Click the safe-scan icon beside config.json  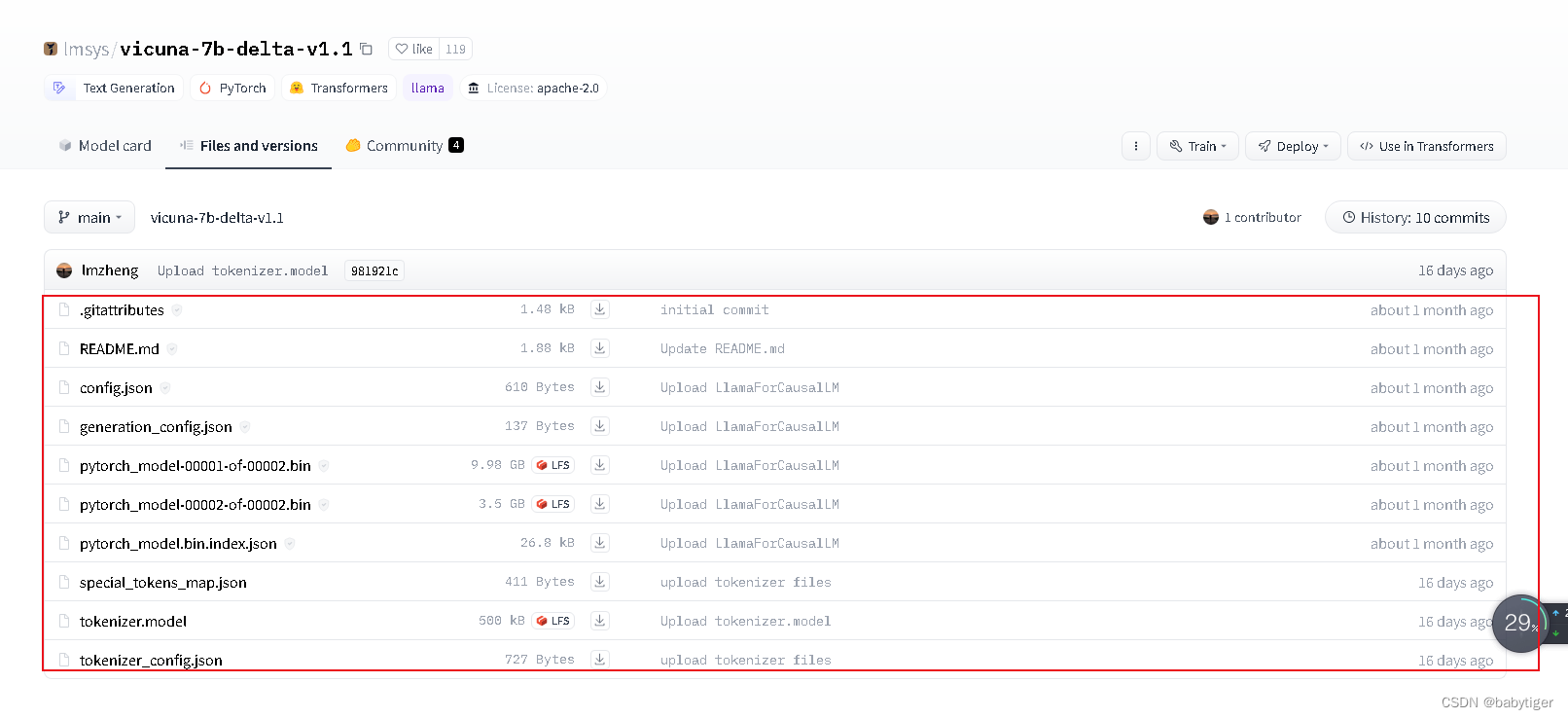tap(165, 388)
